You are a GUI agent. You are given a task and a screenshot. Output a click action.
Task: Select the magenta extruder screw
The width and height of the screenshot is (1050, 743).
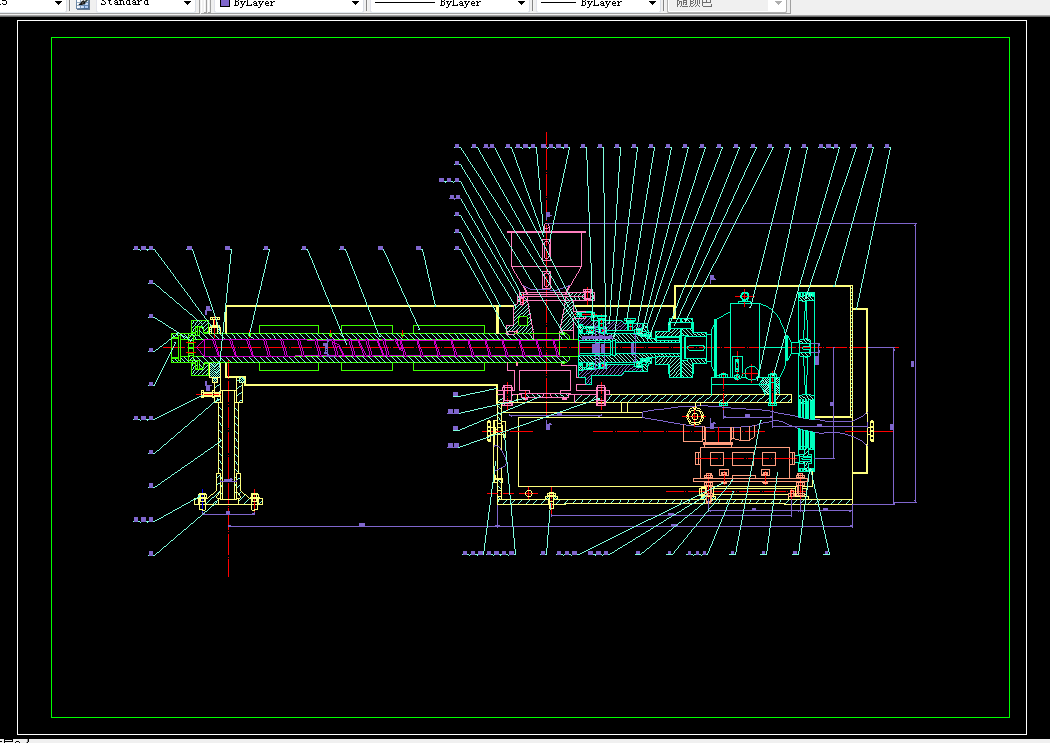click(x=382, y=348)
